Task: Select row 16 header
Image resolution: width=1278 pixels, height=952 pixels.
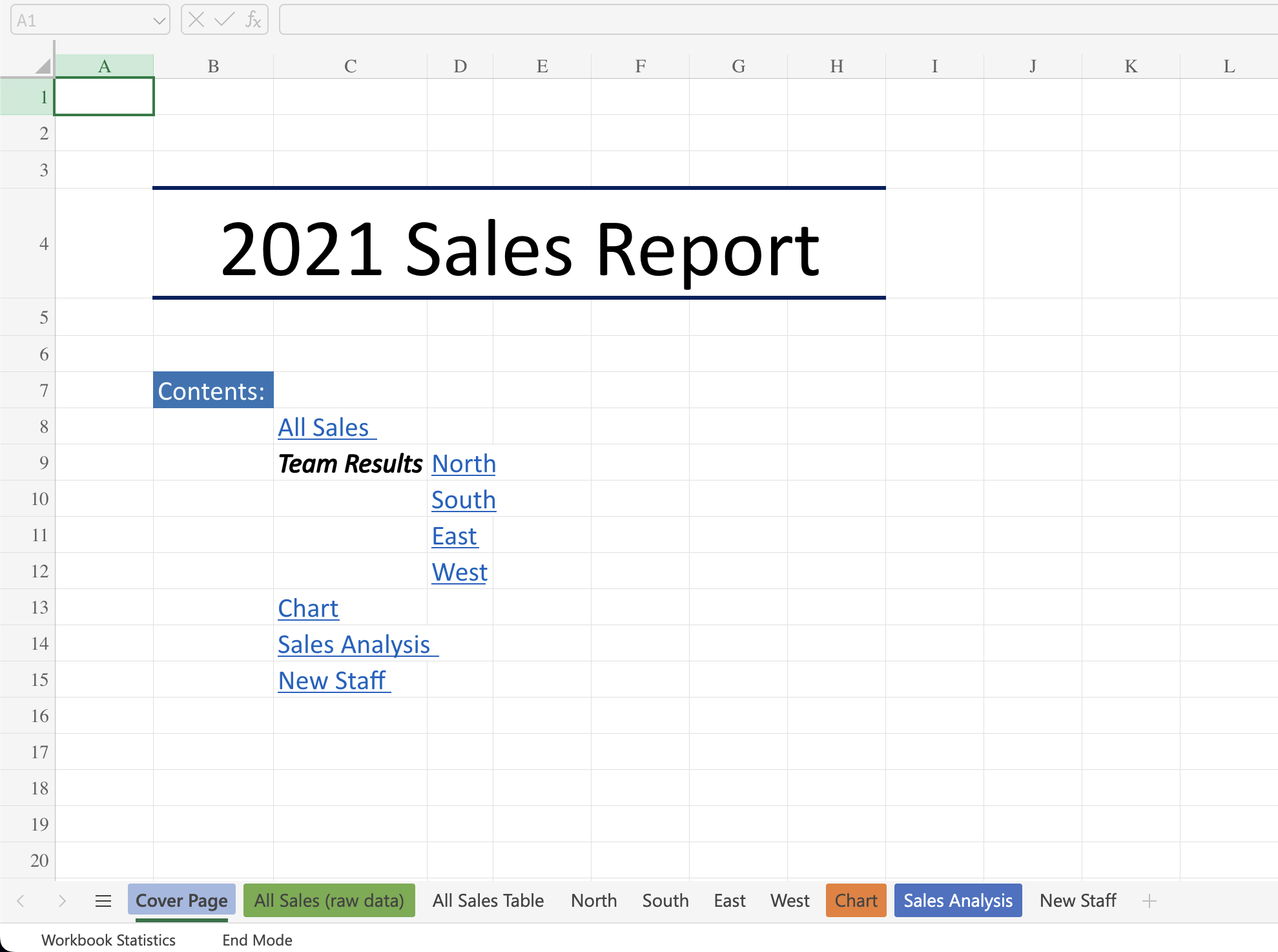Action: tap(27, 716)
